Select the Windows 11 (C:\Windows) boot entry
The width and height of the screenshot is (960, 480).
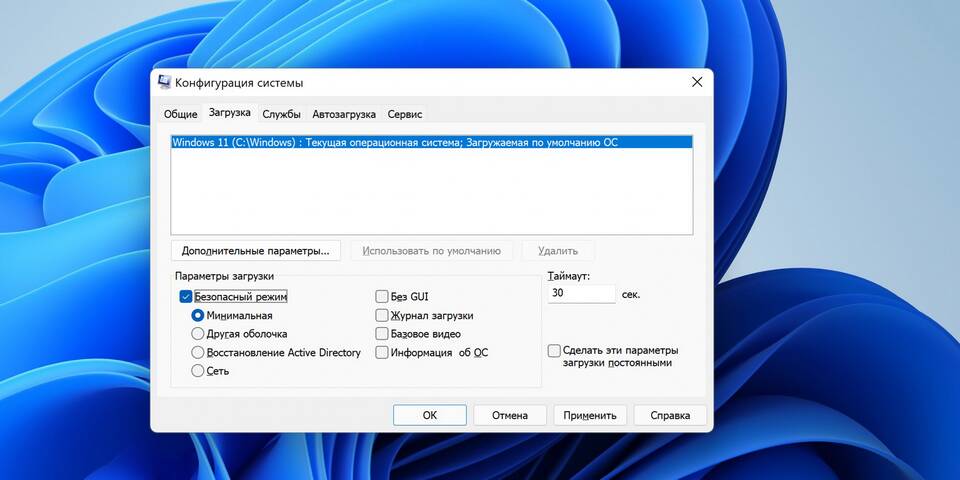pyautogui.click(x=432, y=142)
